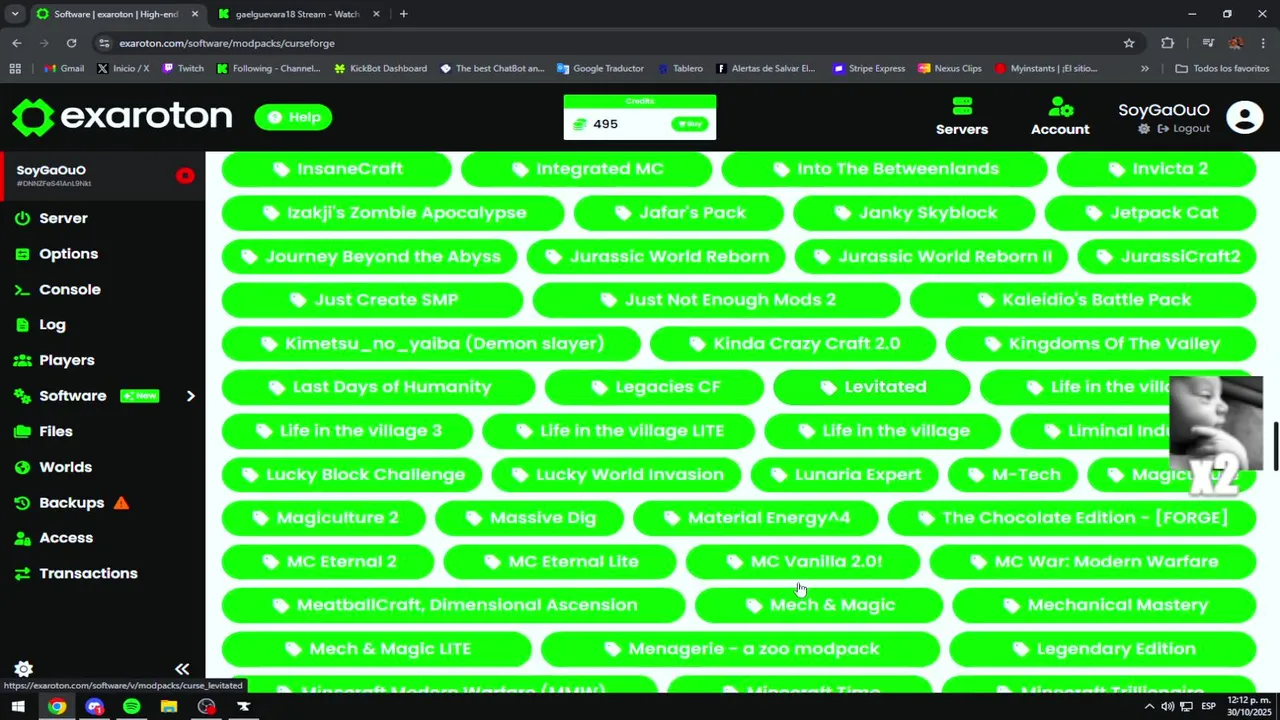Open the Todos los favoritos folder
The width and height of the screenshot is (1280, 720).
point(1222,69)
